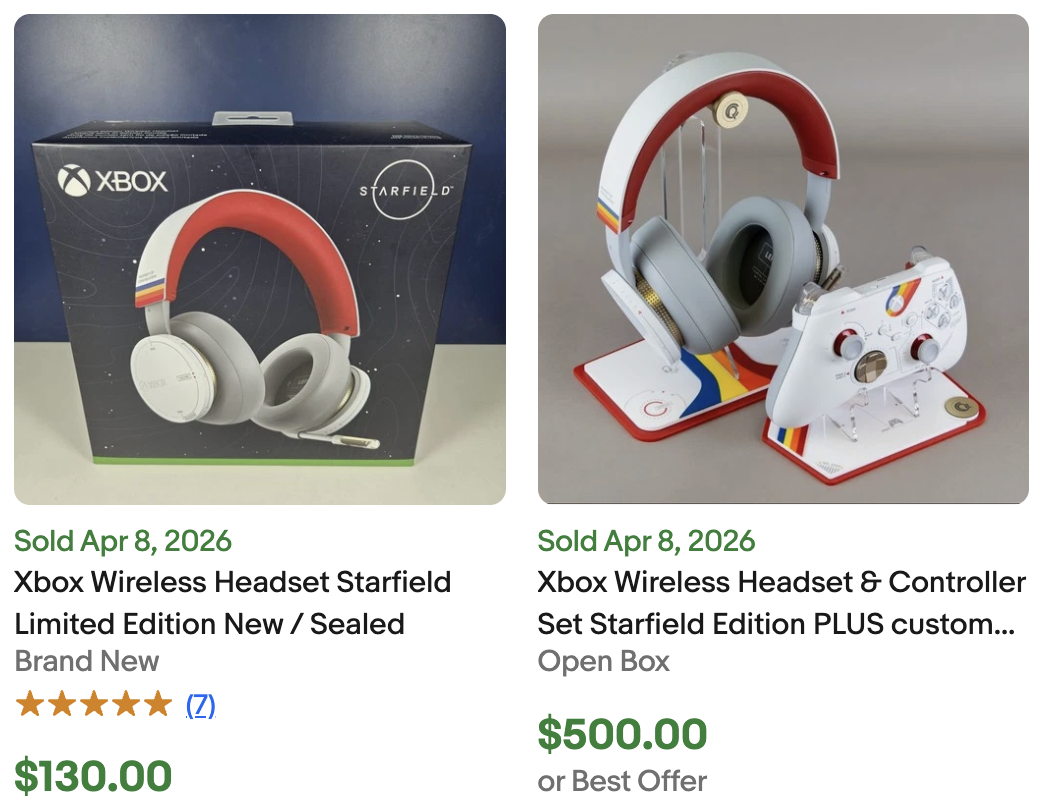Click 'Sold Apr 8, 2026' on the right listing
The height and width of the screenshot is (806, 1048).
(647, 541)
